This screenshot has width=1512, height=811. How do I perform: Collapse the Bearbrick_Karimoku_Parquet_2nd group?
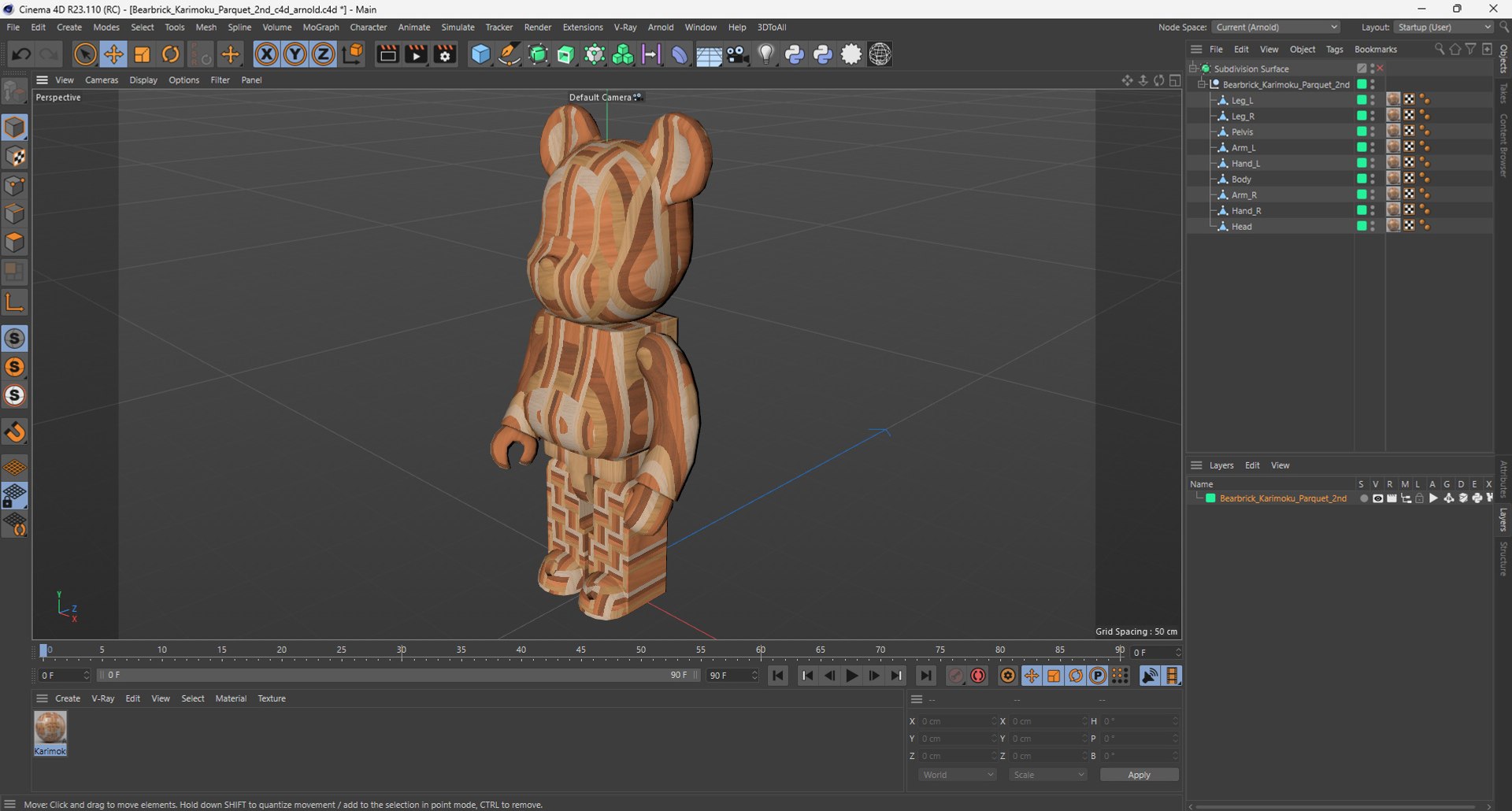tap(1203, 84)
